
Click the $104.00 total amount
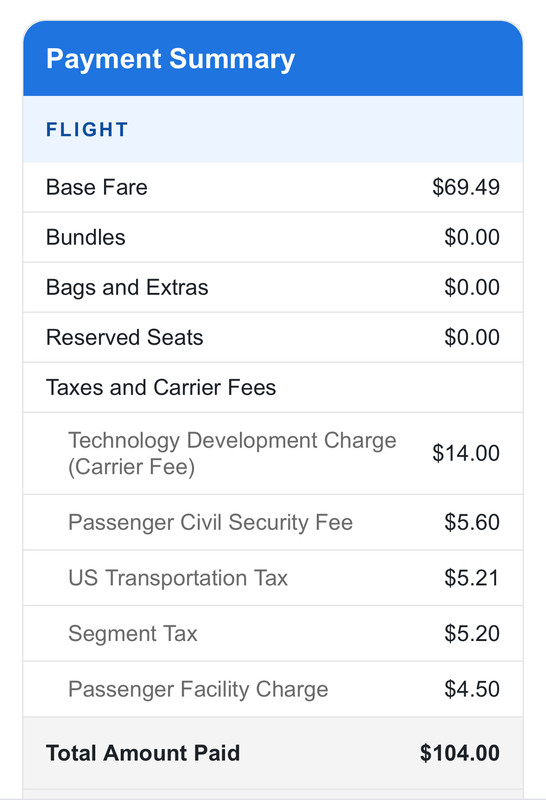tap(460, 753)
